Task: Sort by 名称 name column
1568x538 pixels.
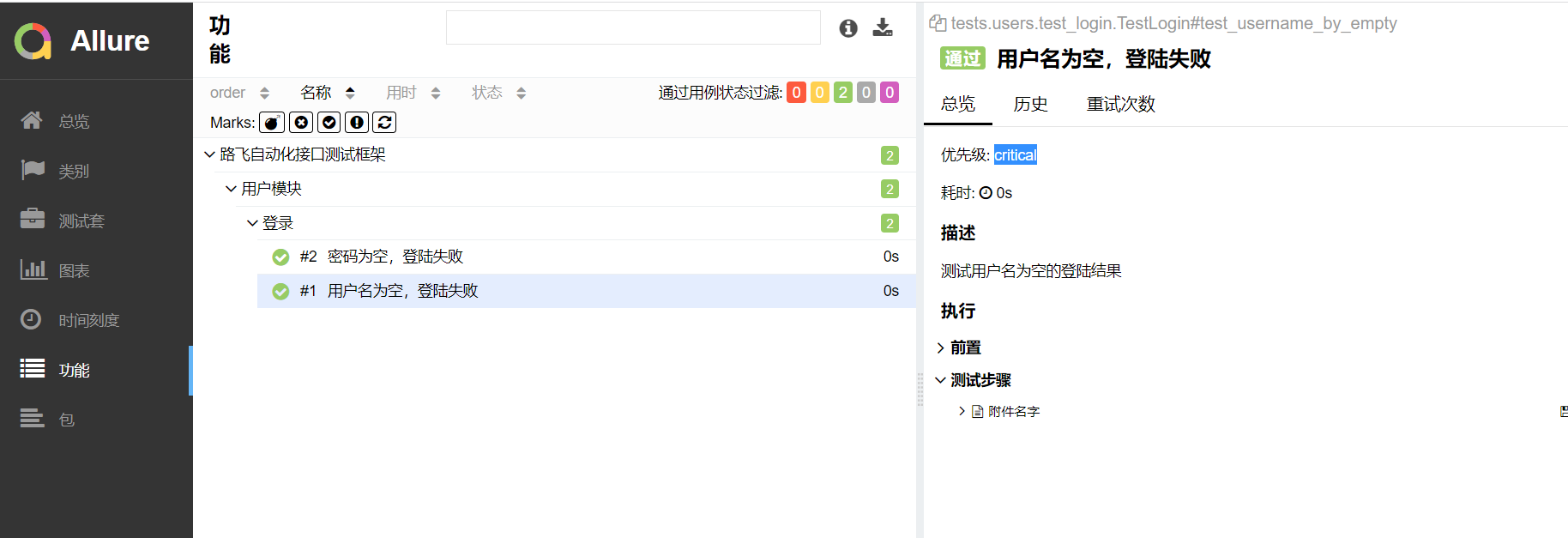Action: [328, 93]
